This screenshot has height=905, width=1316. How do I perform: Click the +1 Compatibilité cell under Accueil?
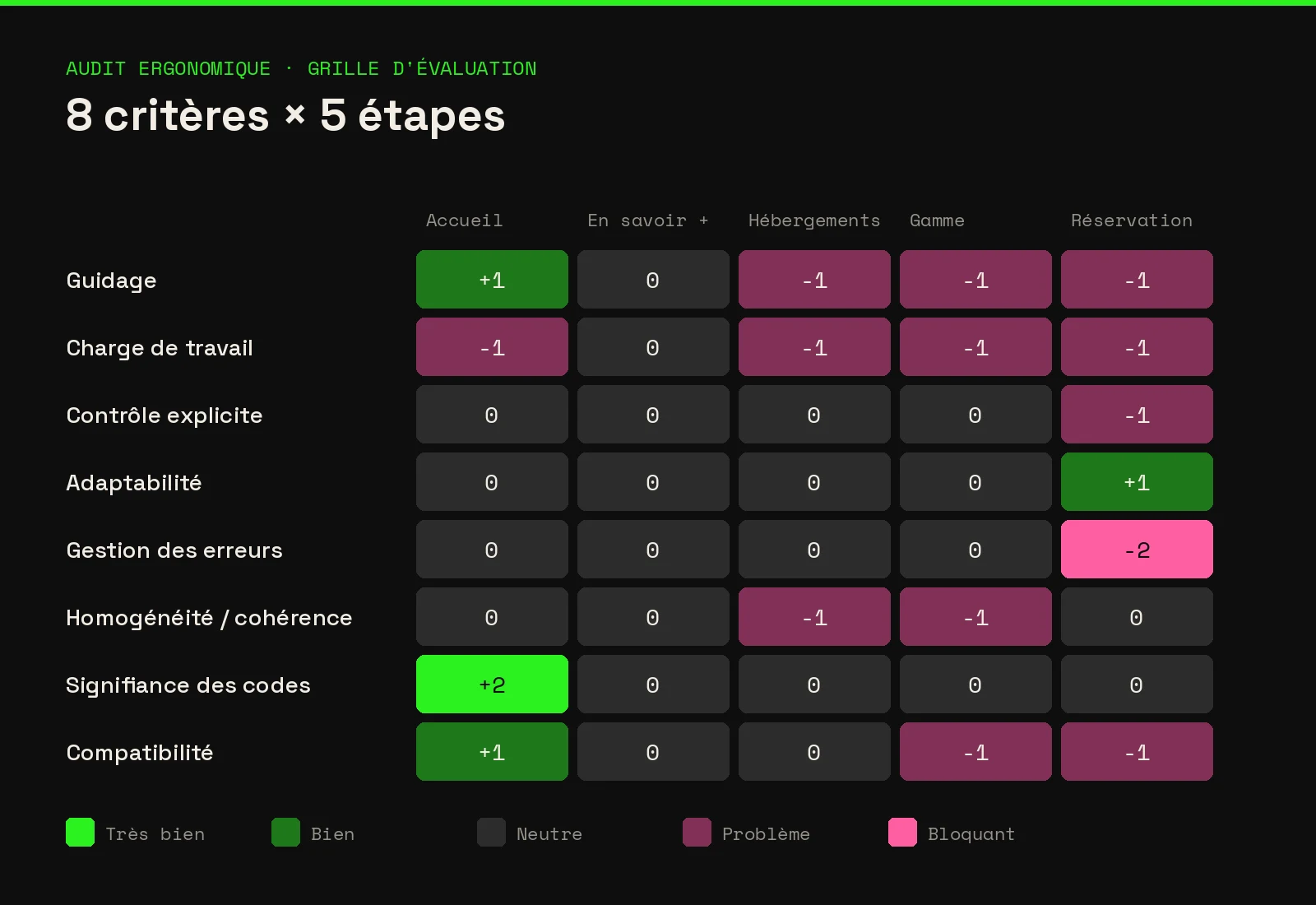point(492,752)
